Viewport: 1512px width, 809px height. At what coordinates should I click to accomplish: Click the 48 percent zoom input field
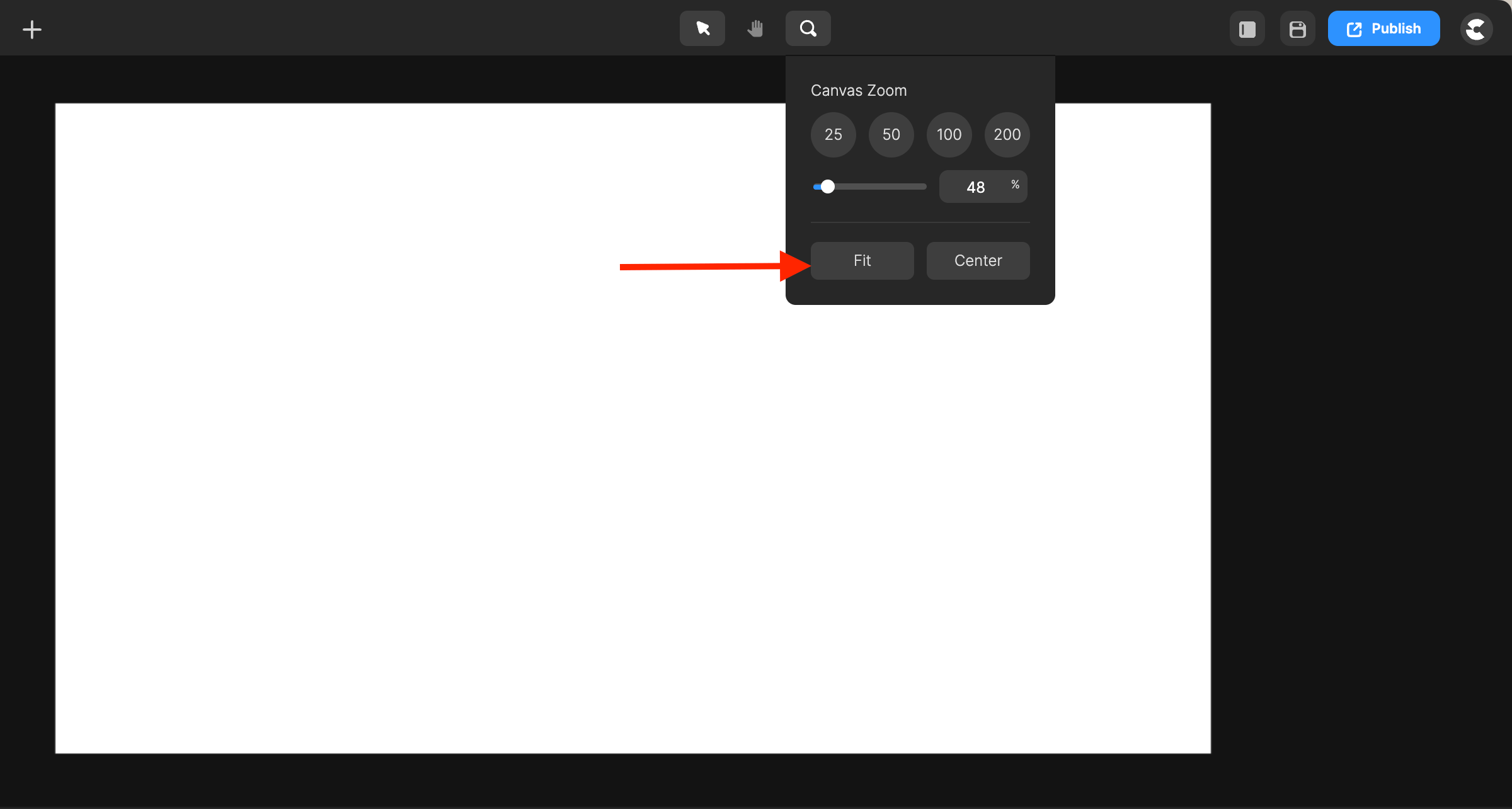click(x=976, y=186)
